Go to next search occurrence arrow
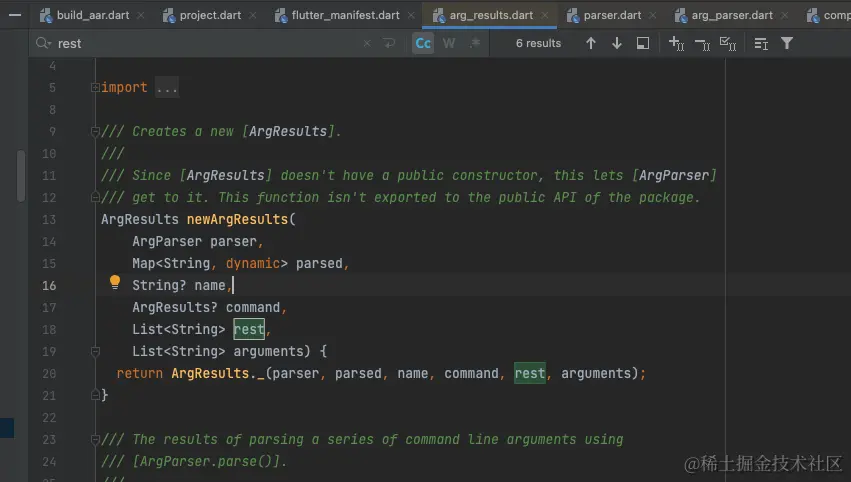Screen dimensions: 851x482 (617, 43)
